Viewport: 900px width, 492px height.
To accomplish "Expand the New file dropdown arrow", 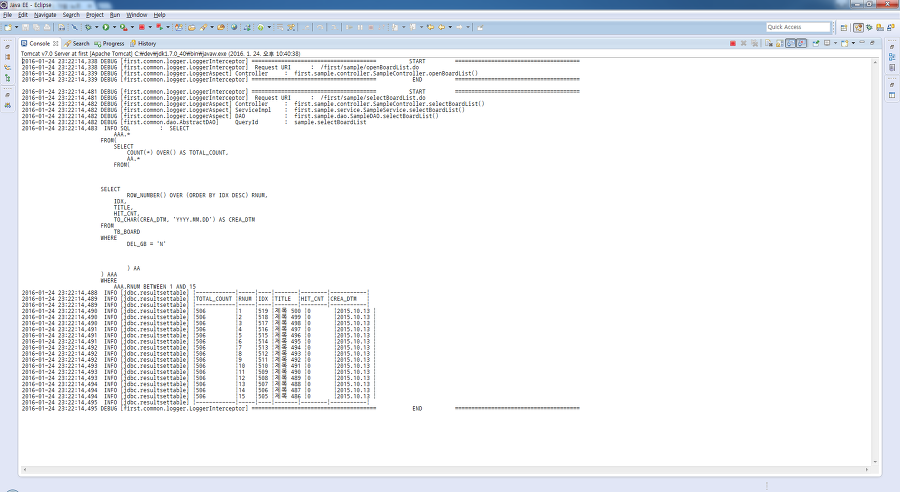I will click(17, 27).
